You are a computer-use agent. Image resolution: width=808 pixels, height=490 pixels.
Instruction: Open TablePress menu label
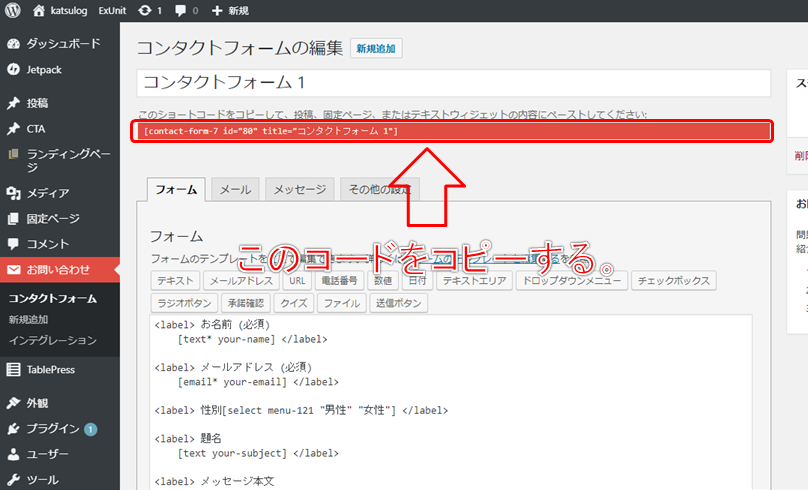click(50, 369)
